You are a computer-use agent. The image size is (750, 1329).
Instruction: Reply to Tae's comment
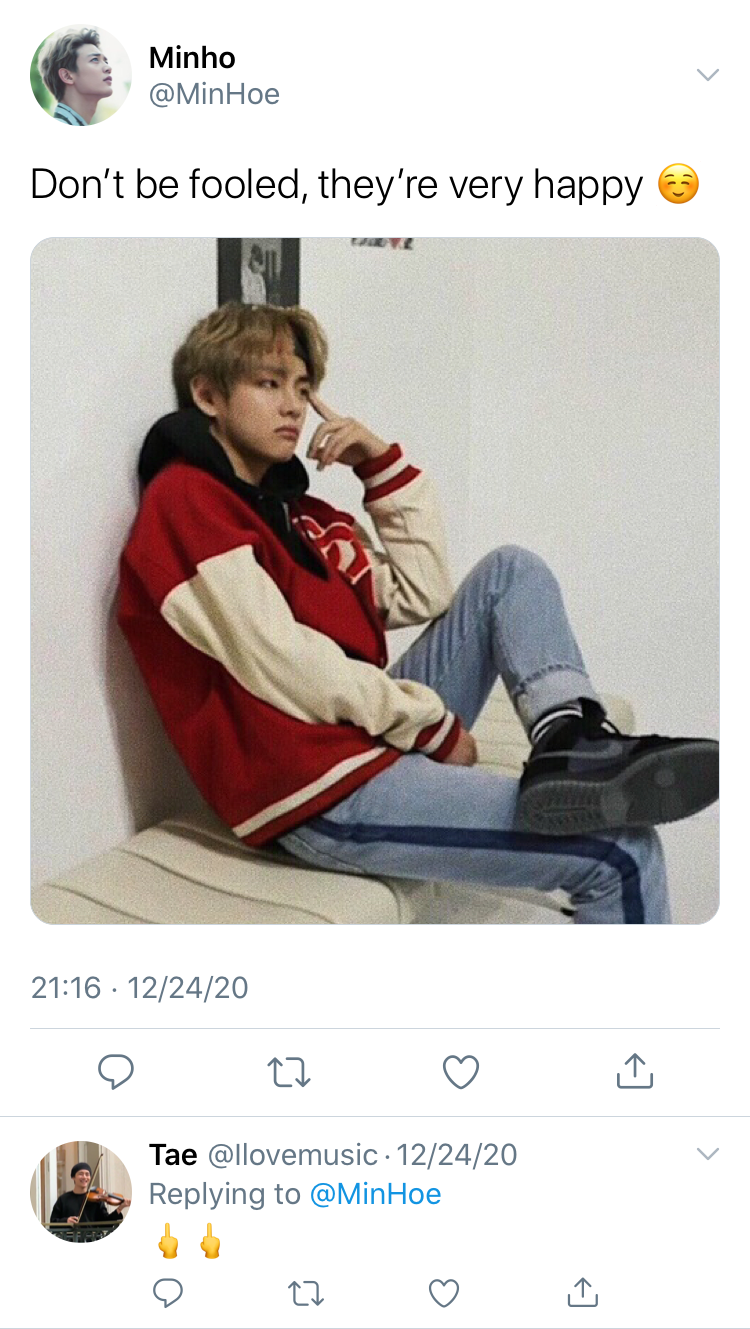[168, 1293]
